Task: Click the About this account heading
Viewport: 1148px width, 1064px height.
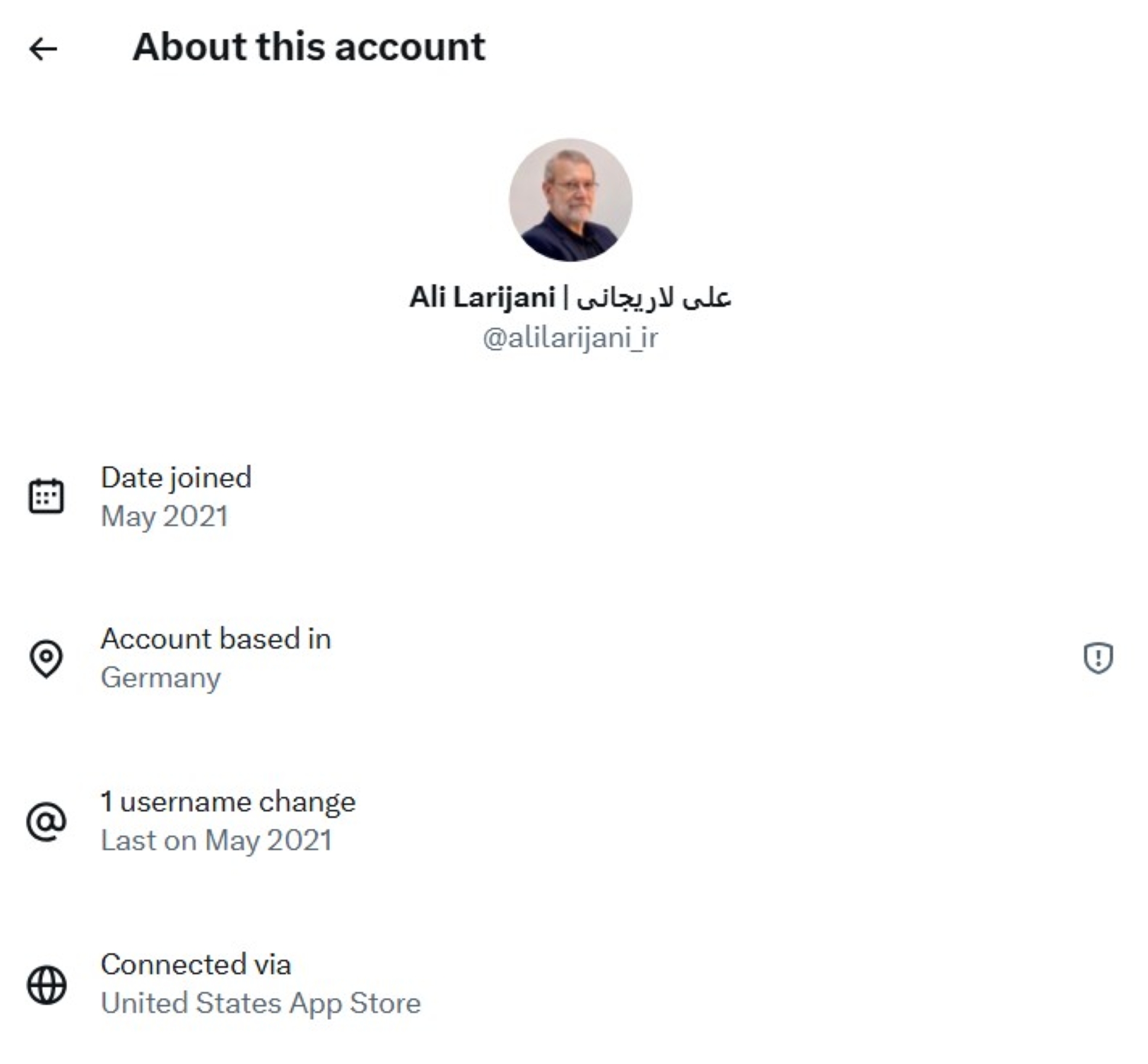Action: coord(308,47)
